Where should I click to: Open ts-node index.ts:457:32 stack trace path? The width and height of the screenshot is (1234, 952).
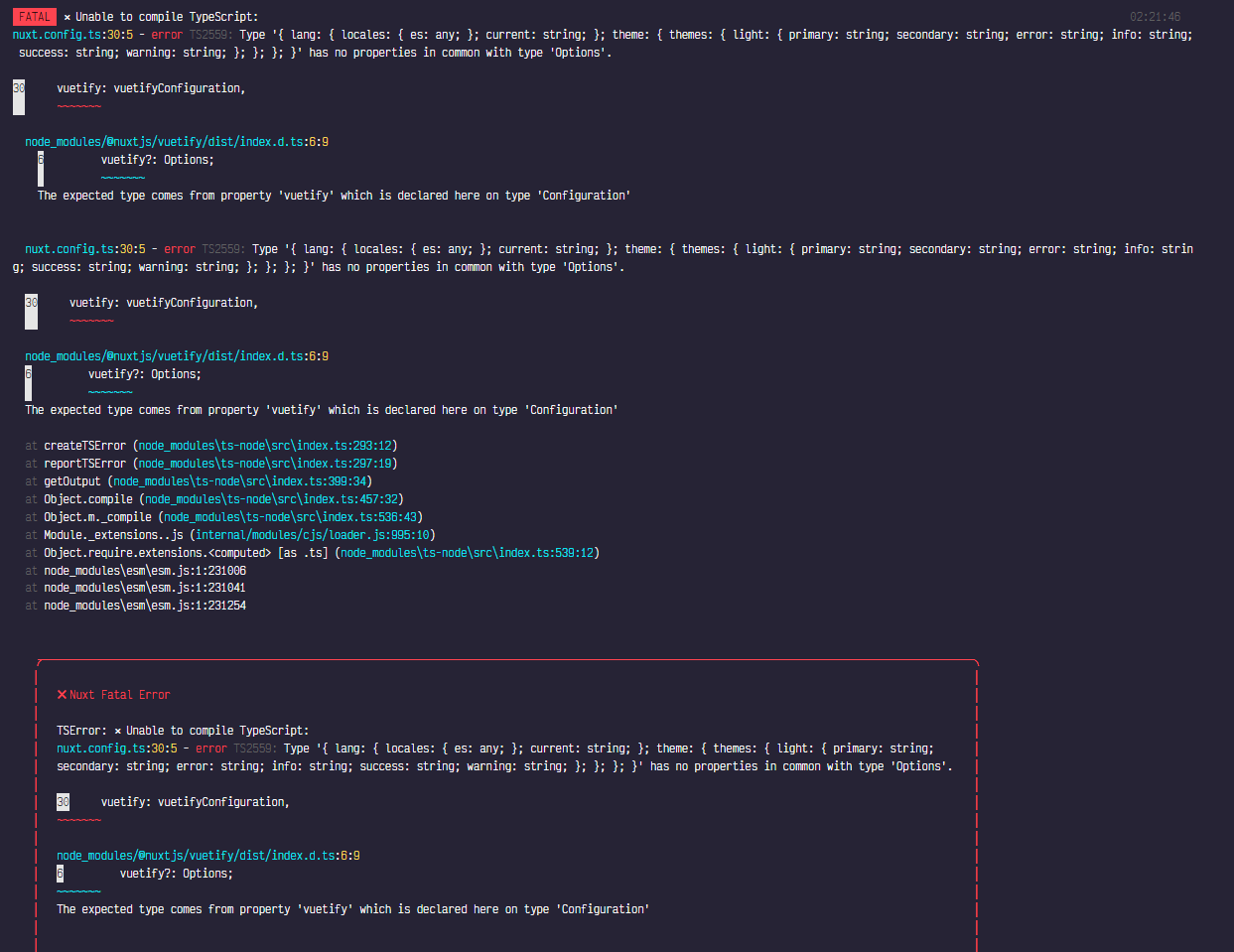click(272, 499)
